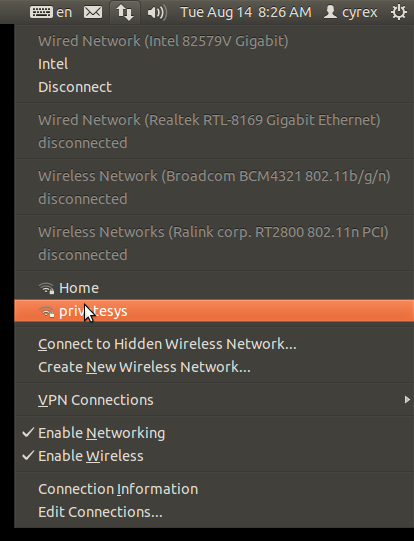This screenshot has width=414, height=541.
Task: Toggle the Enable Networking checkmark
Action: 28,432
